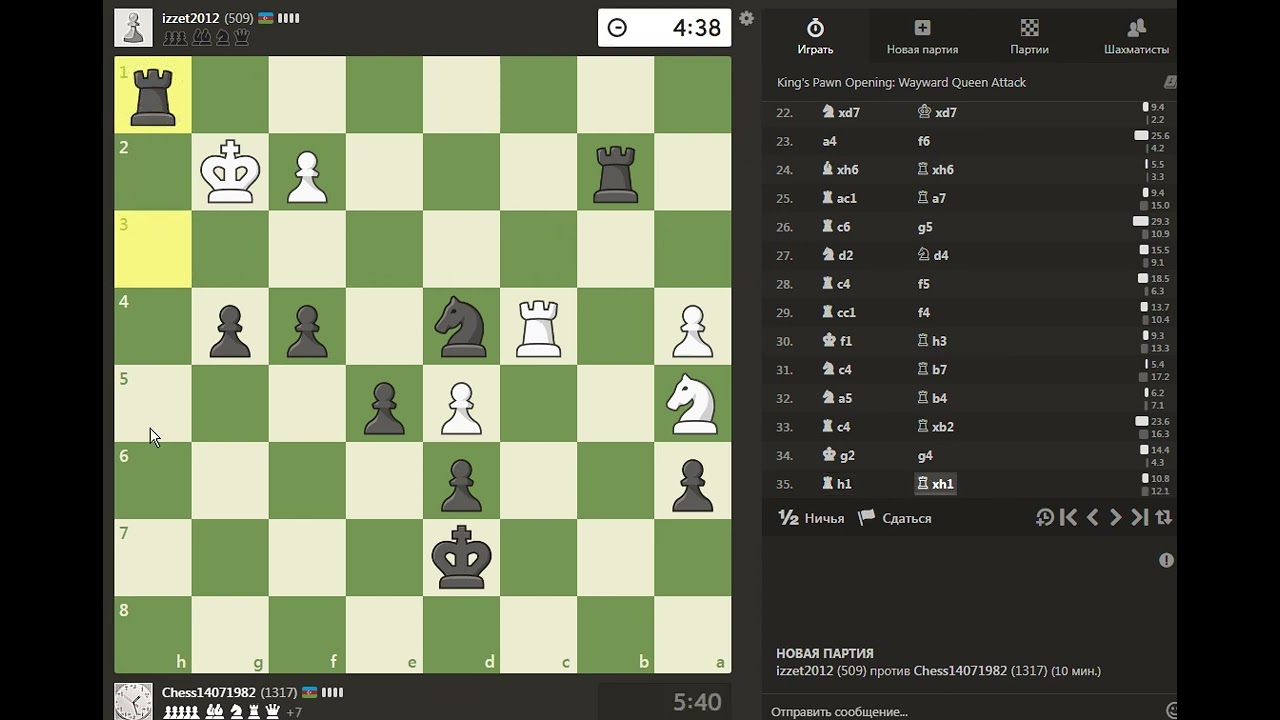Viewport: 1280px width, 720px height.
Task: Flip the board with the arrows icon
Action: (x=1163, y=517)
